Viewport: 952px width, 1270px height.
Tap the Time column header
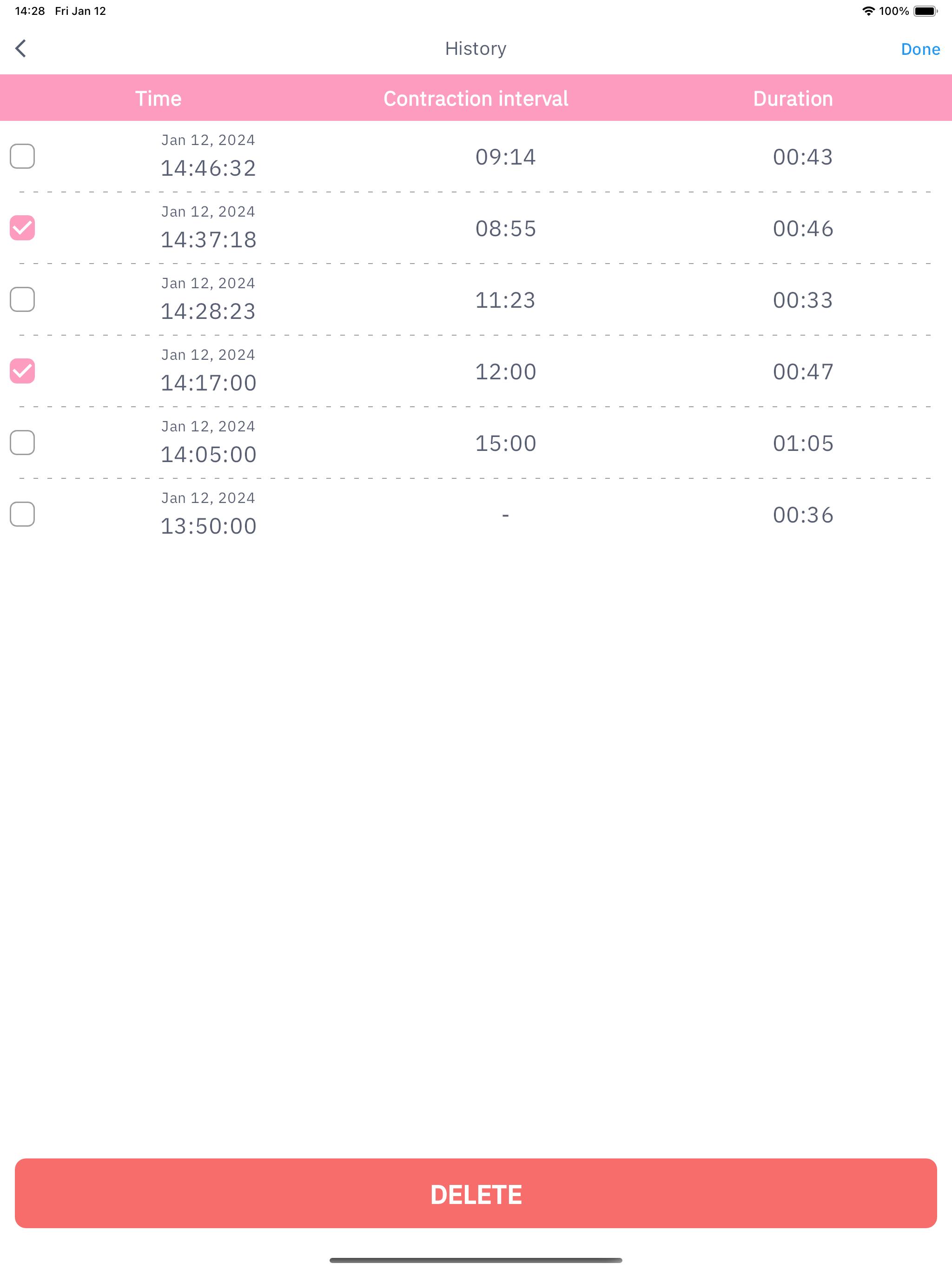tap(159, 99)
